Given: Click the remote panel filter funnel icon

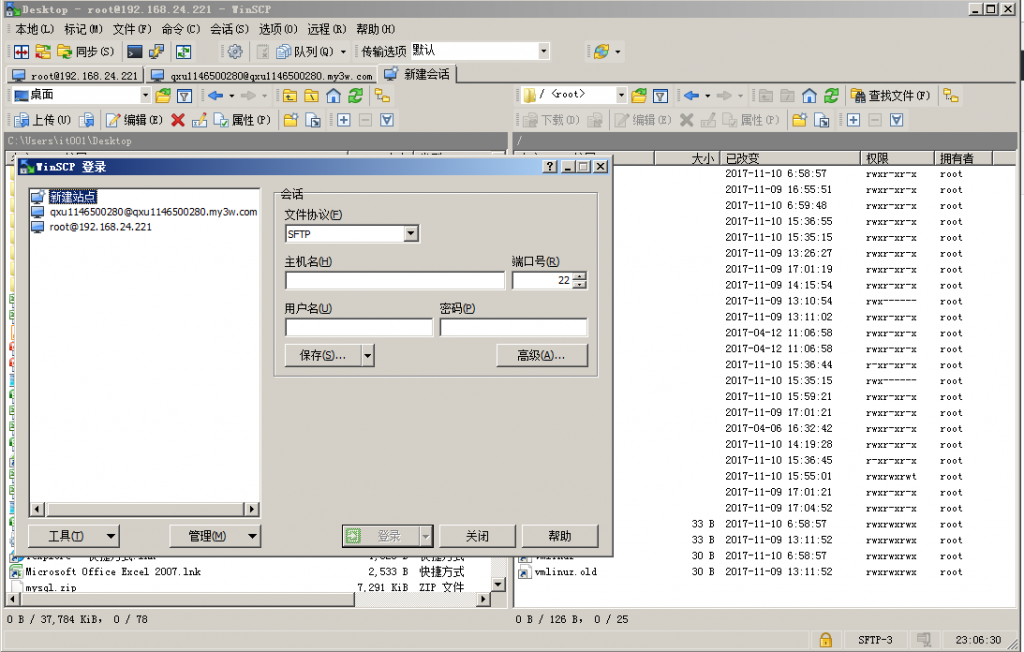Looking at the screenshot, I should (660, 96).
